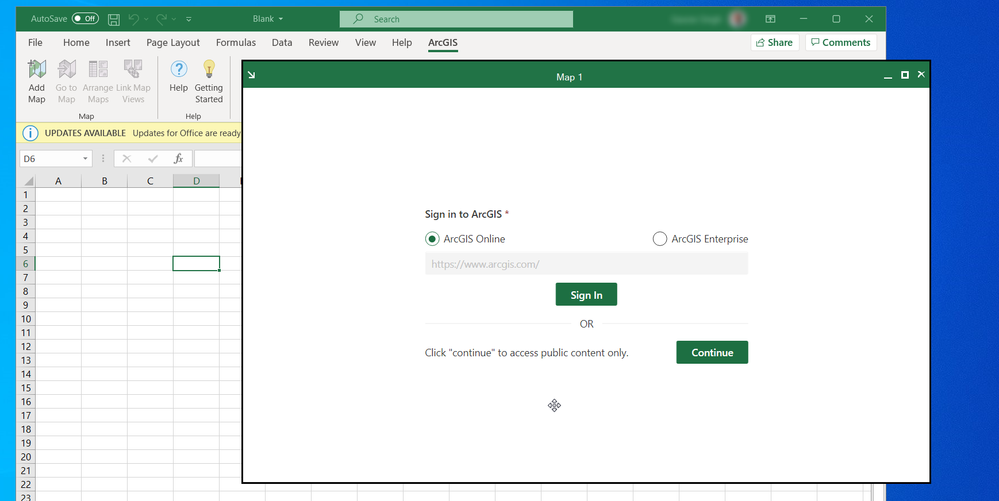
Task: Click the Updates Available info icon
Action: (30, 133)
